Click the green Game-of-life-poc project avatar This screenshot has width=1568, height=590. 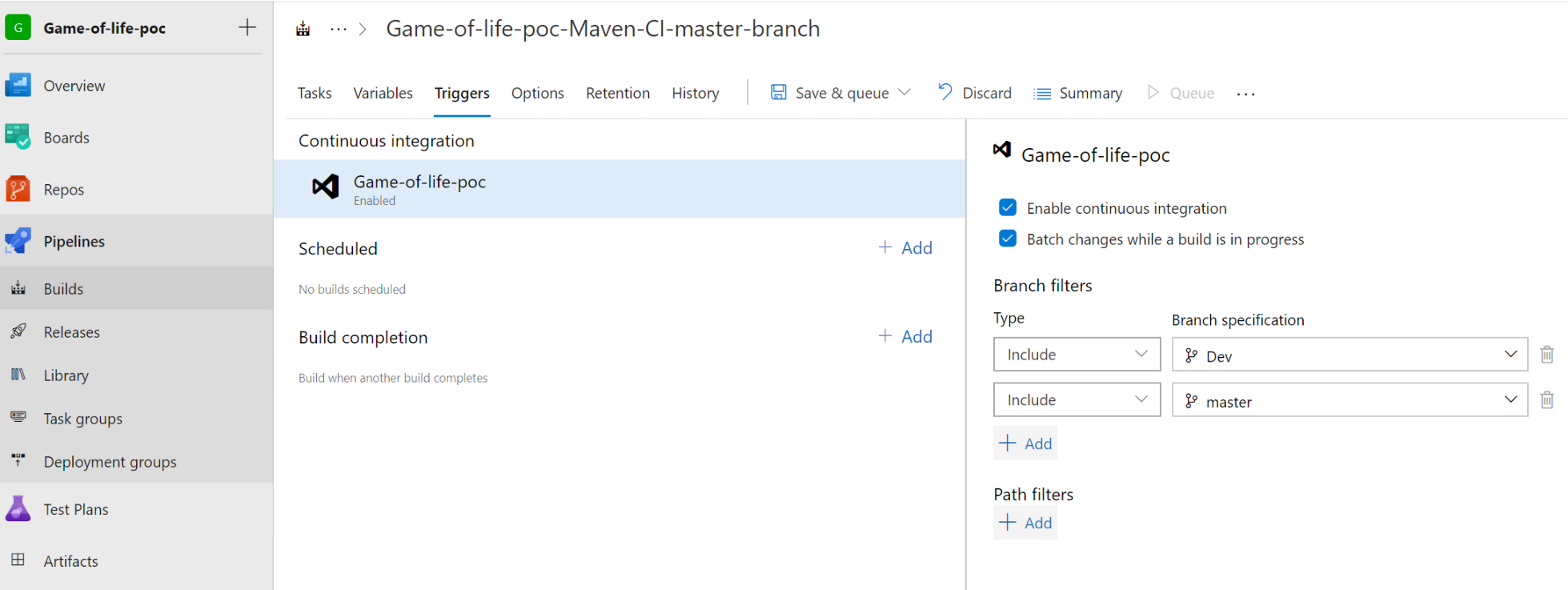(18, 27)
